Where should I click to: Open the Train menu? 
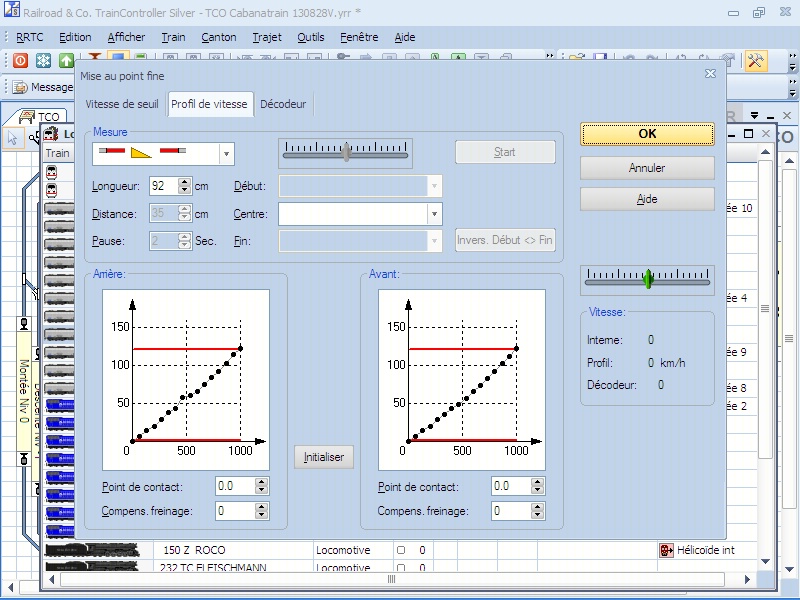(173, 37)
